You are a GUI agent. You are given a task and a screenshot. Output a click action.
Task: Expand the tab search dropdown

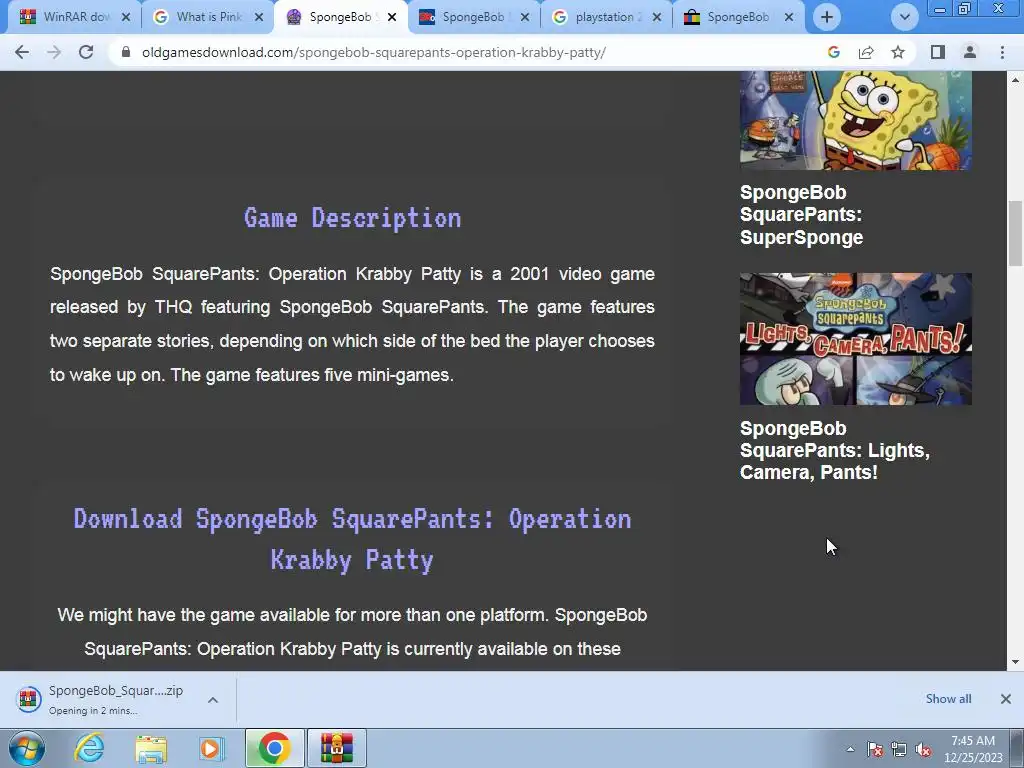point(904,17)
